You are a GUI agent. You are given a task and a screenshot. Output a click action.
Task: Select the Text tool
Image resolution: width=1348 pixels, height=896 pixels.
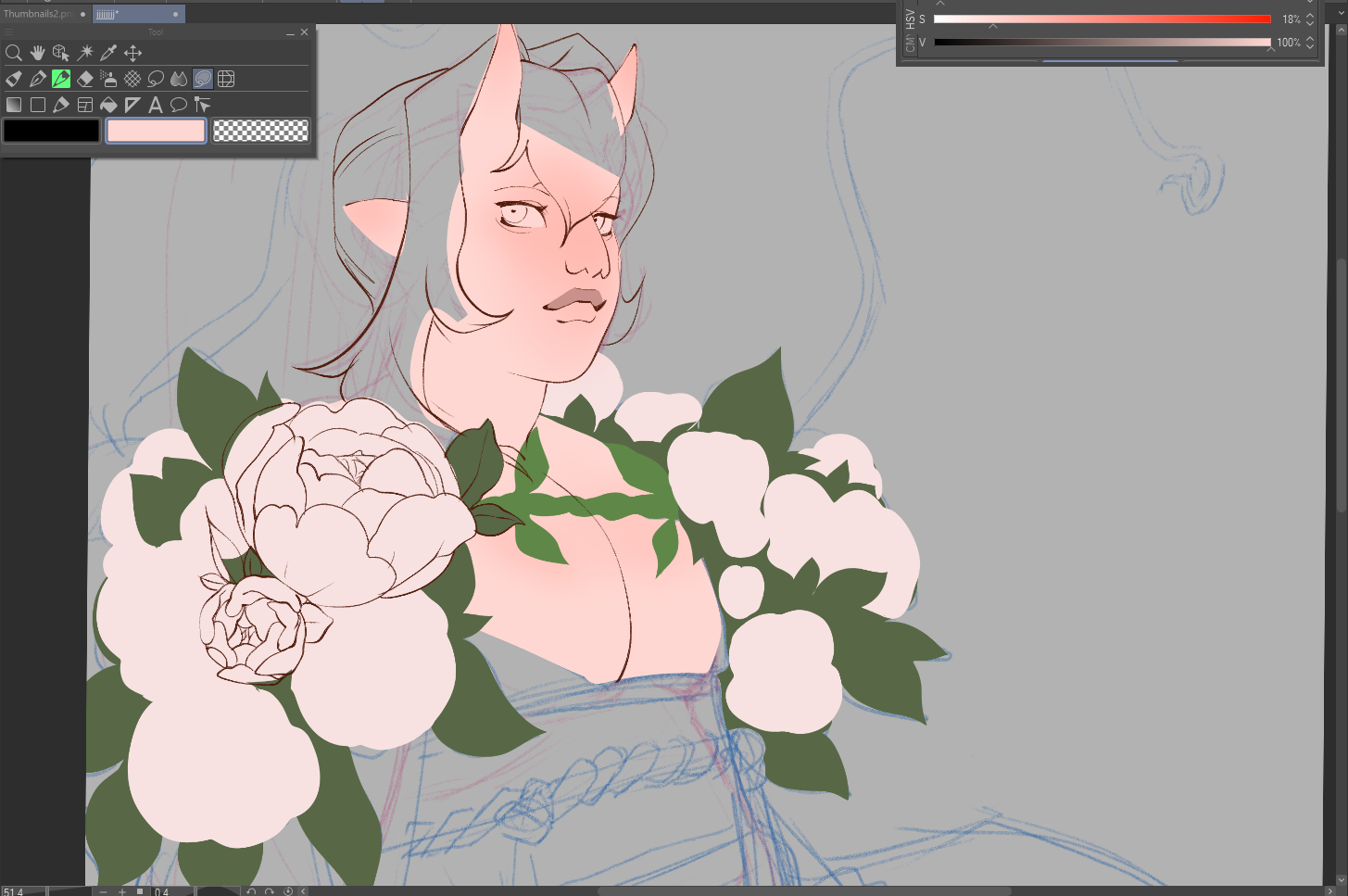point(156,105)
